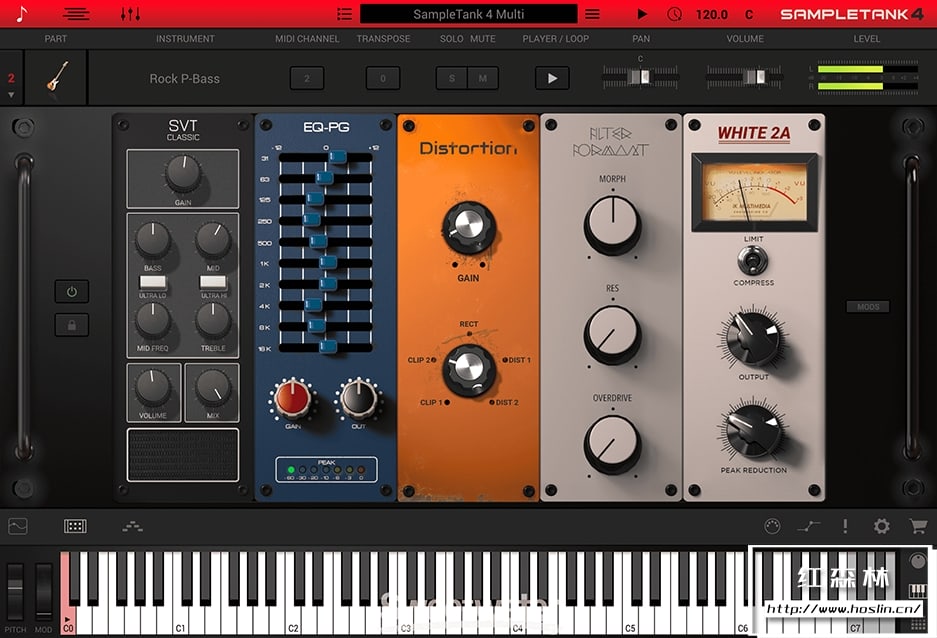This screenshot has height=638, width=937.
Task: Click the SVT Volume knob
Action: pyautogui.click(x=153, y=388)
